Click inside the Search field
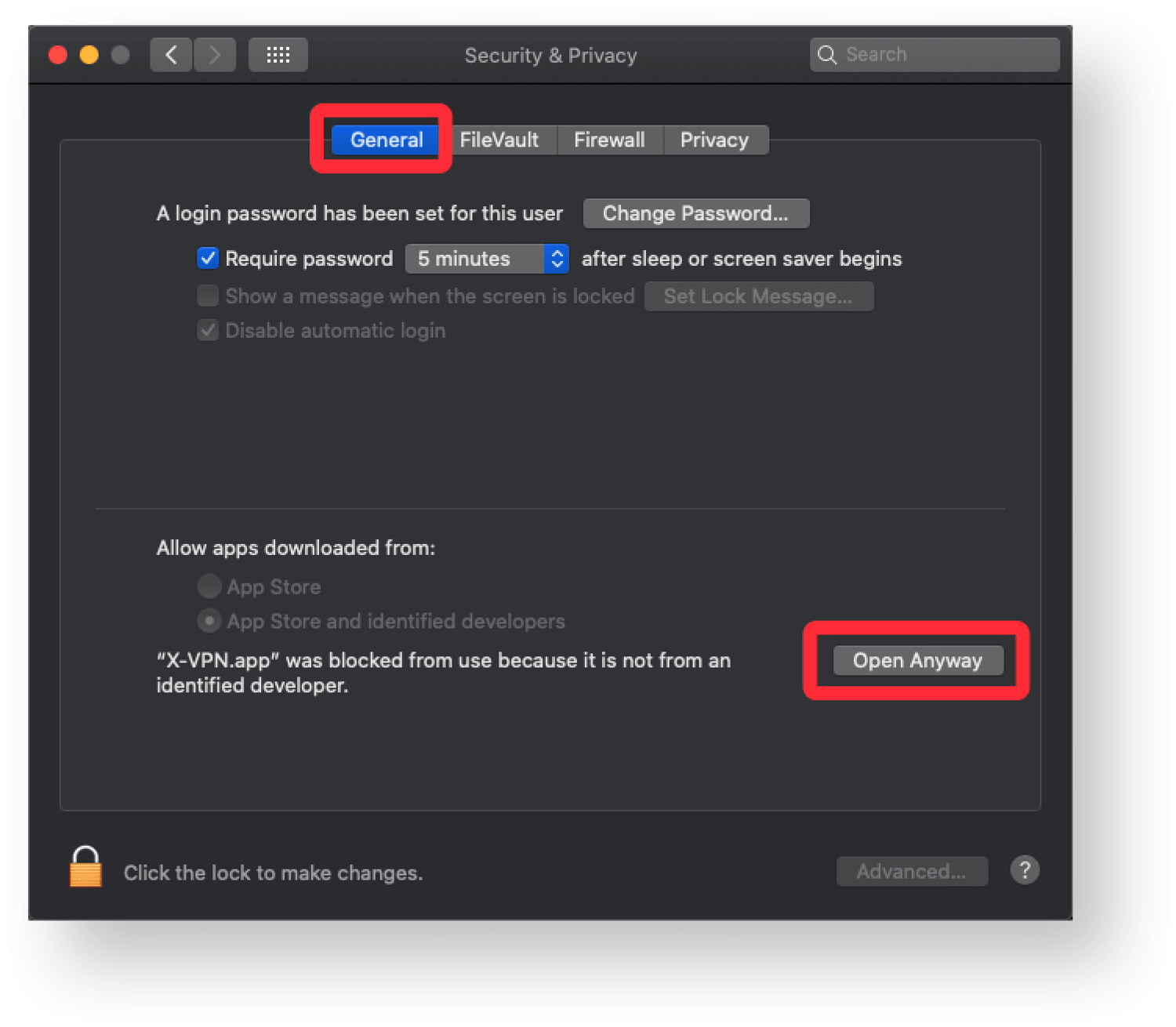 [935, 55]
